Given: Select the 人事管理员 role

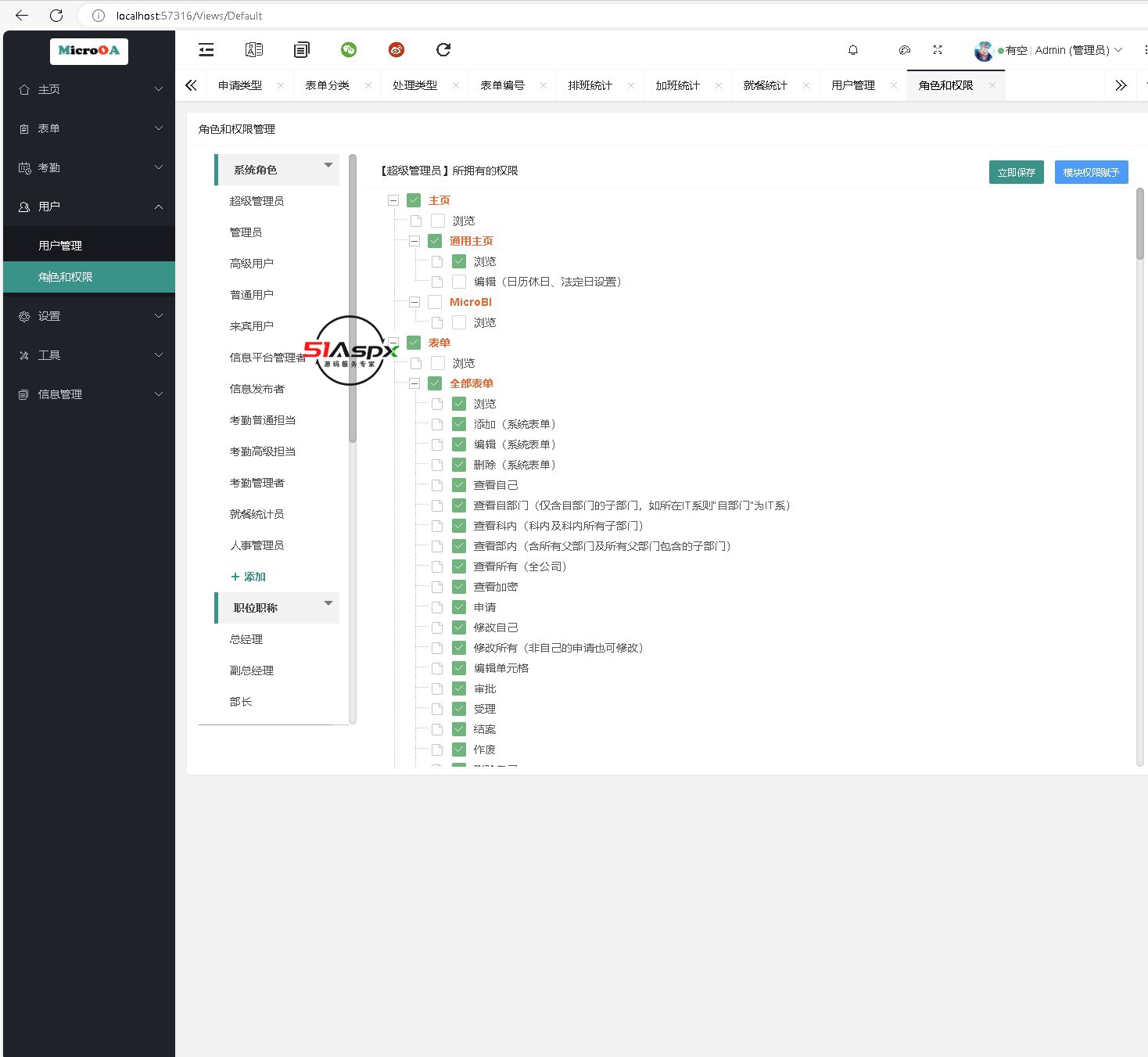Looking at the screenshot, I should pos(257,545).
